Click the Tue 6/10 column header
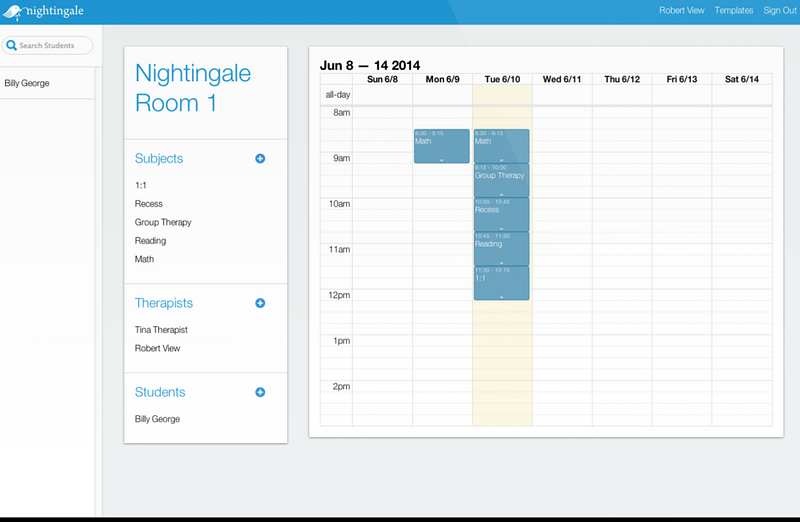Viewport: 800px width, 522px height. click(x=503, y=79)
